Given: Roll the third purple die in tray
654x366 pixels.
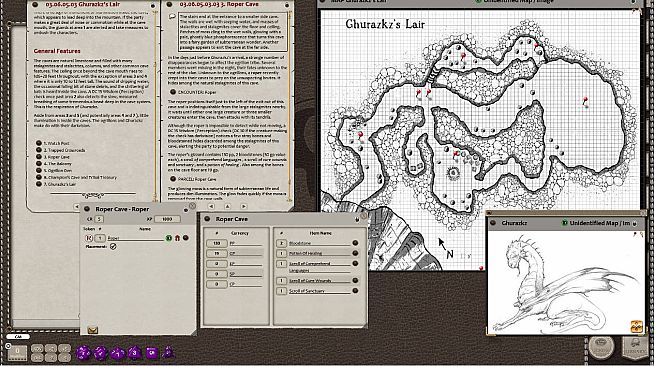Looking at the screenshot, I should pos(118,353).
